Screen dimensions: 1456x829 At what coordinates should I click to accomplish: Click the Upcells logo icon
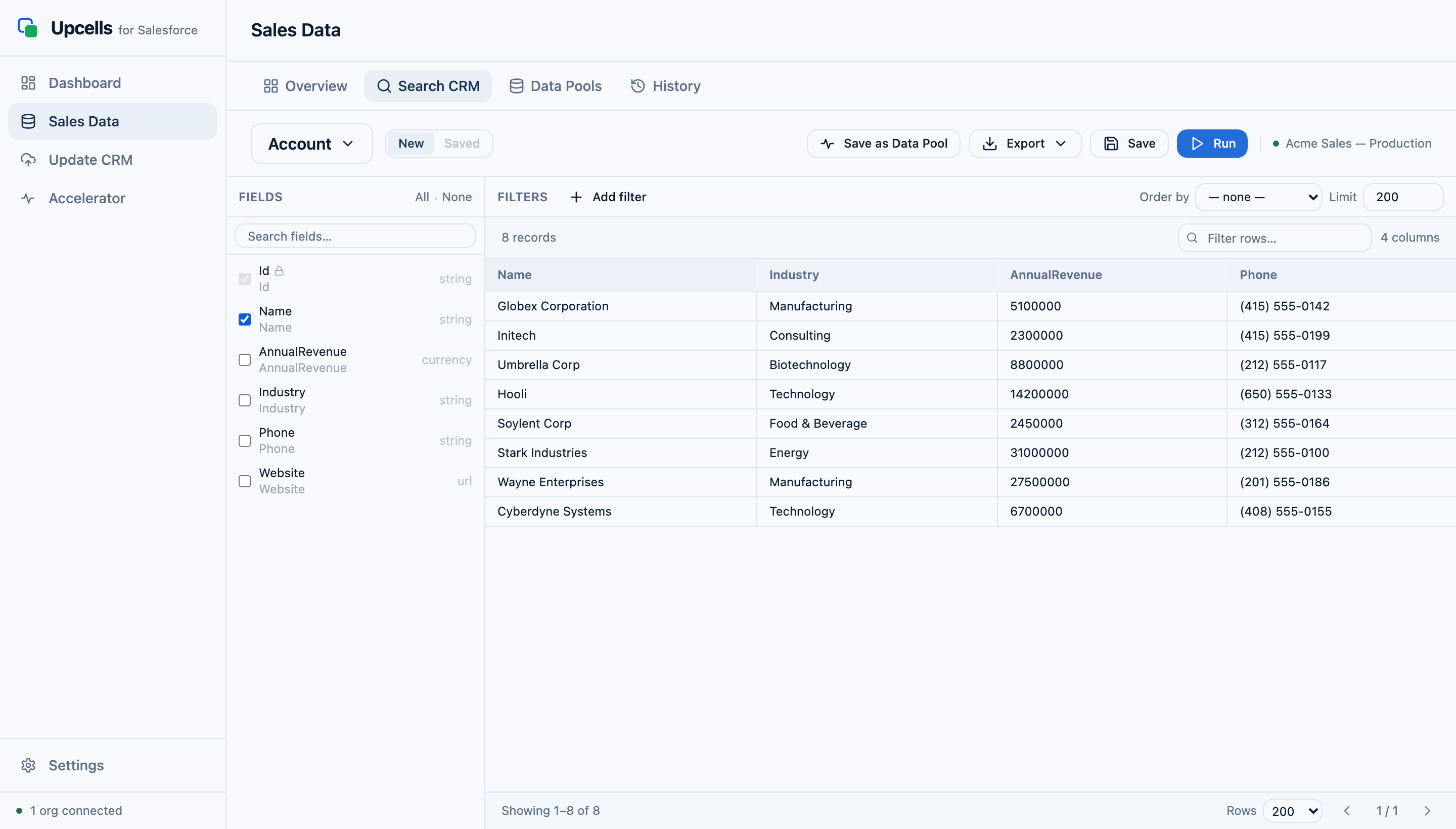coord(27,28)
